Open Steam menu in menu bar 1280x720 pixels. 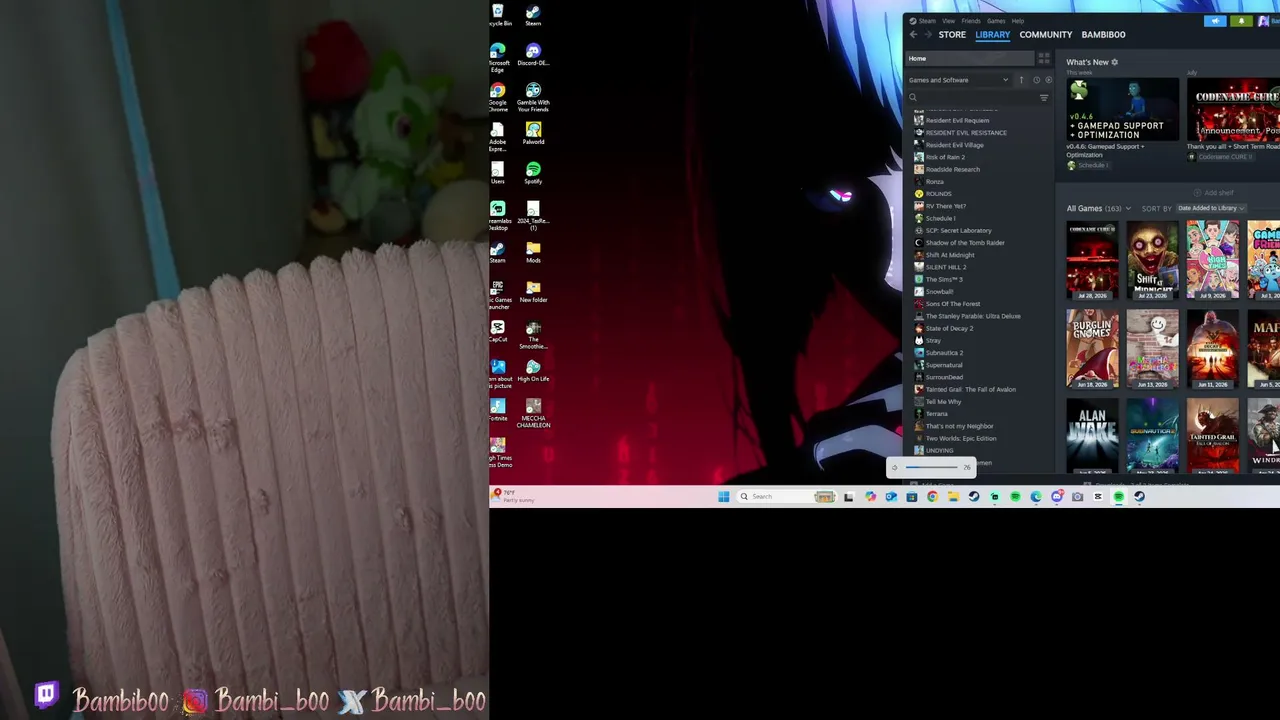tap(927, 21)
